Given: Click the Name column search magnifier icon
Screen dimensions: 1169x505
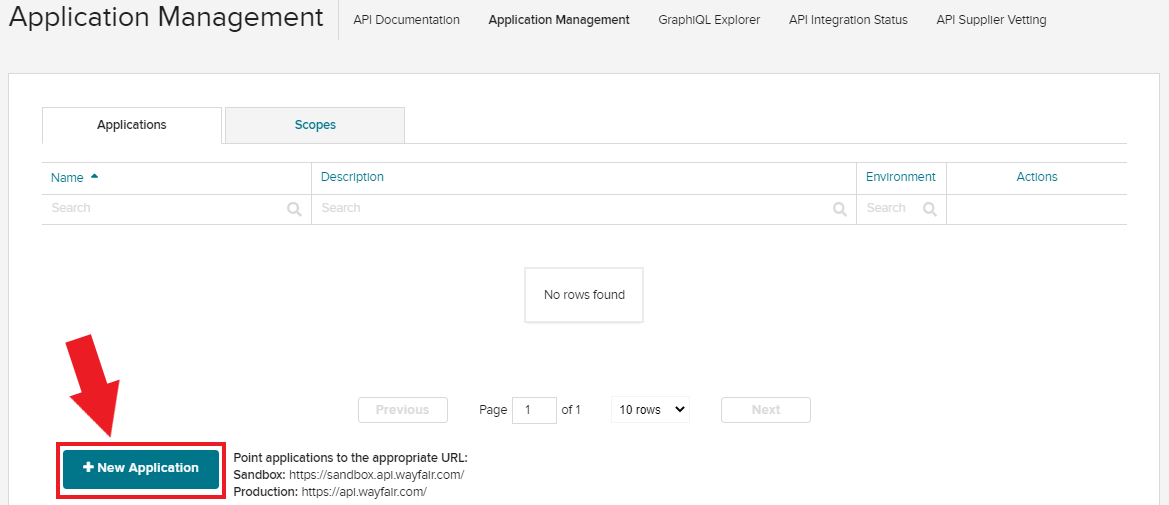Looking at the screenshot, I should click(294, 210).
